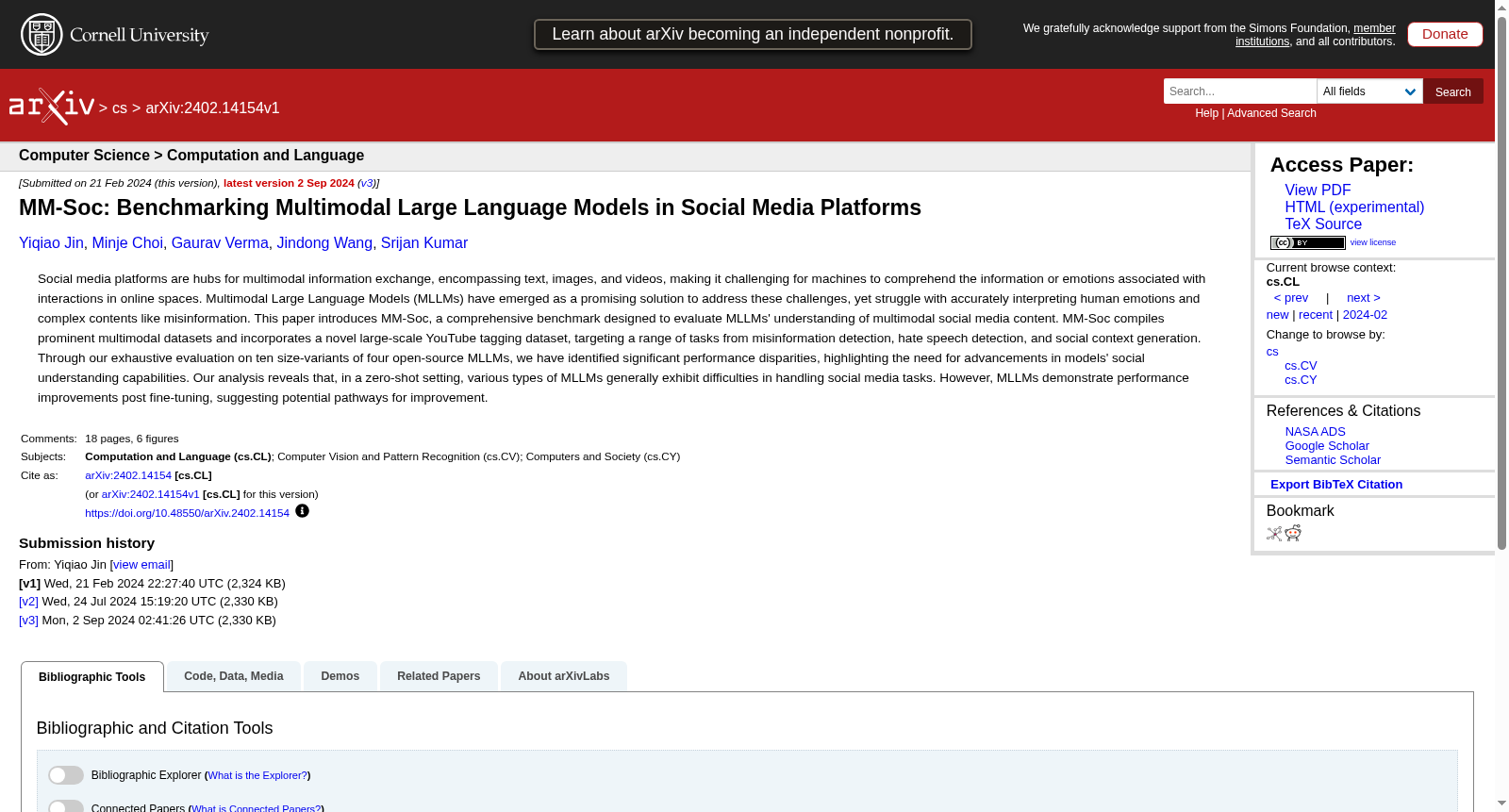Open Advanced Search link

click(x=1271, y=113)
